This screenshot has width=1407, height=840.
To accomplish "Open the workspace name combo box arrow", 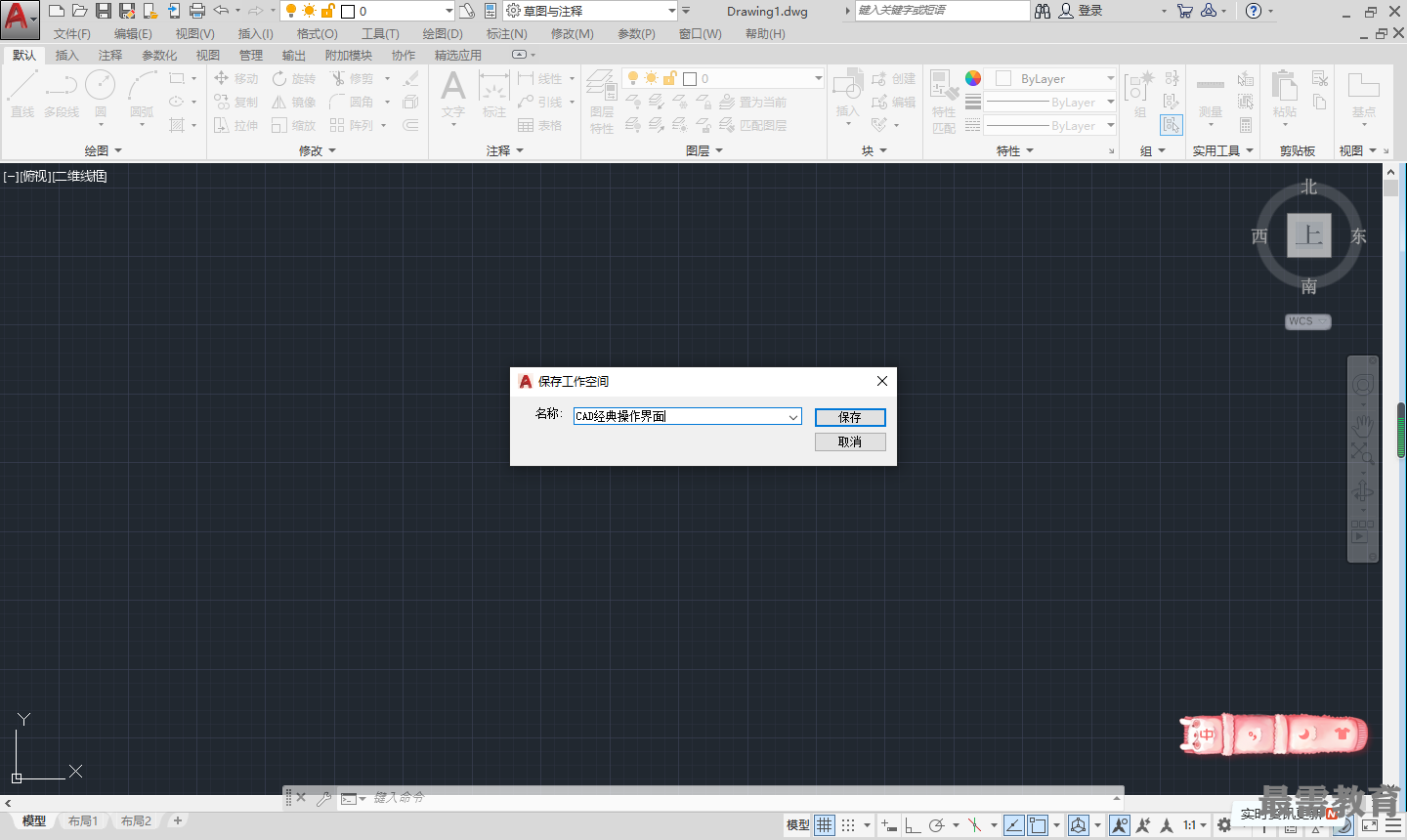I will [x=793, y=417].
